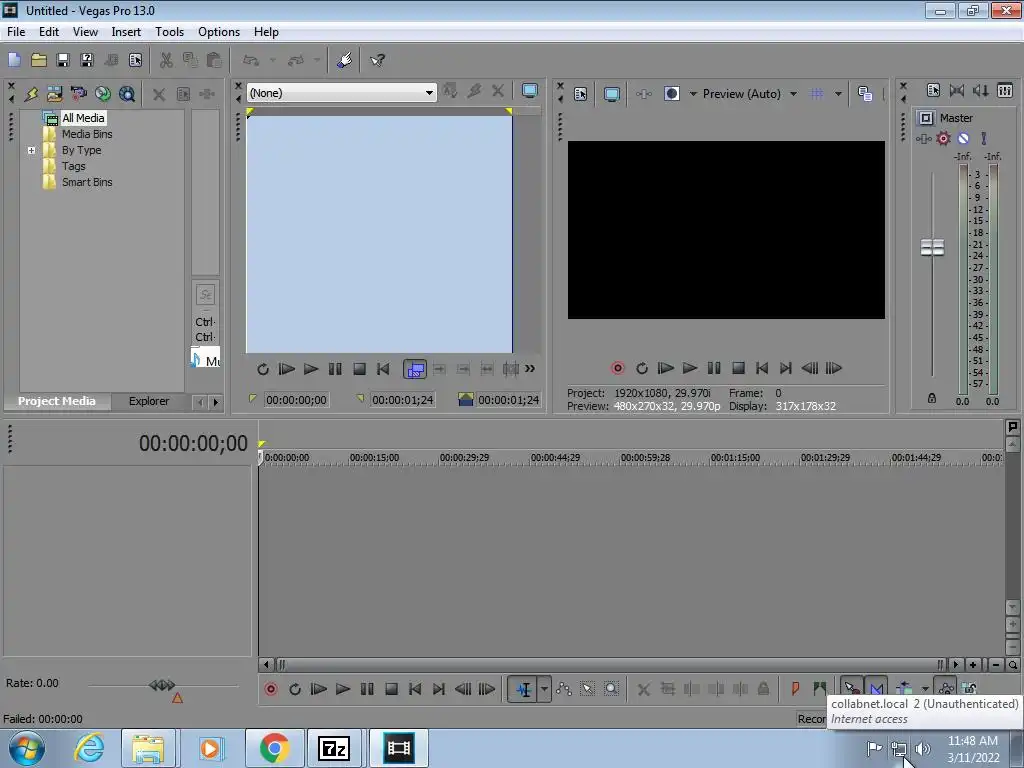This screenshot has width=1024, height=768.
Task: Select the Zoom Edit tool magnifier
Action: [x=611, y=688]
